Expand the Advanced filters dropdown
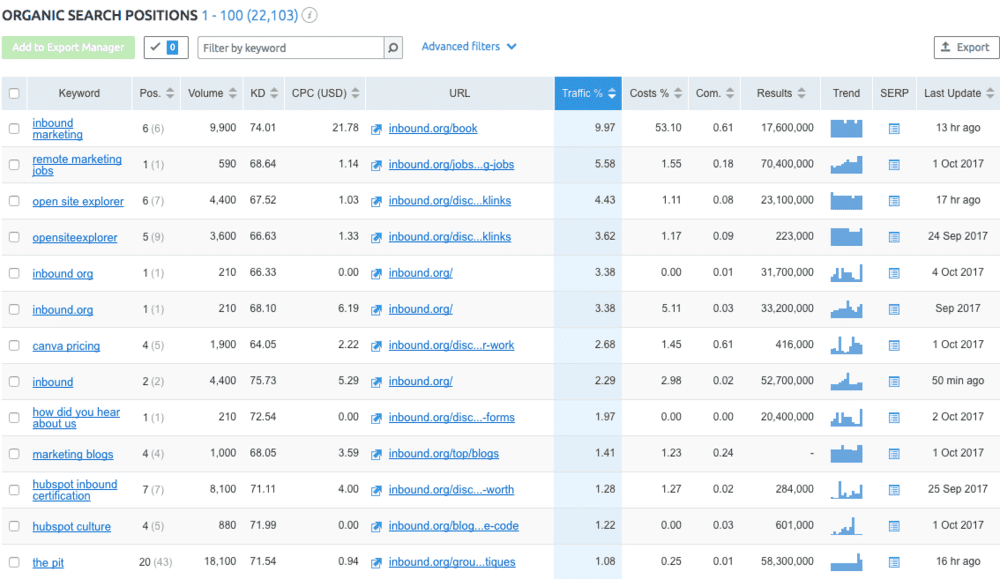 coord(469,46)
